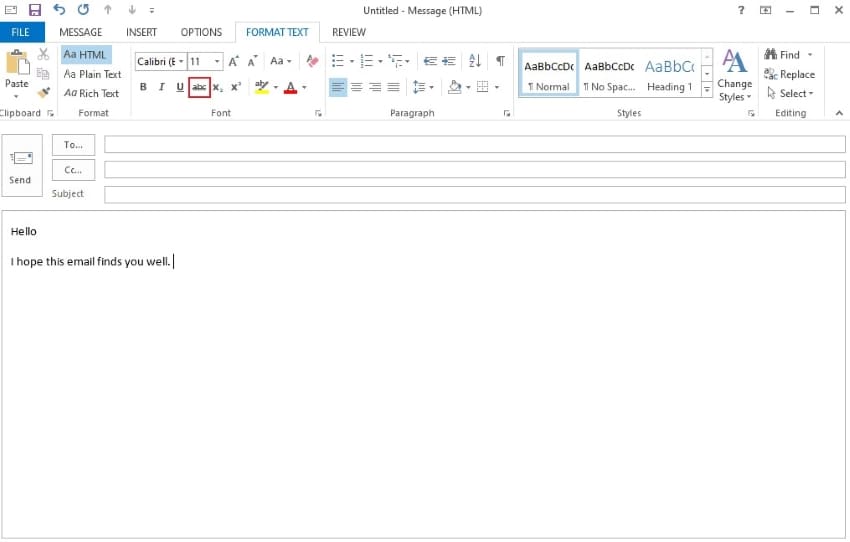Clear all formatting eraser icon
The image size is (850, 542).
[x=312, y=61]
